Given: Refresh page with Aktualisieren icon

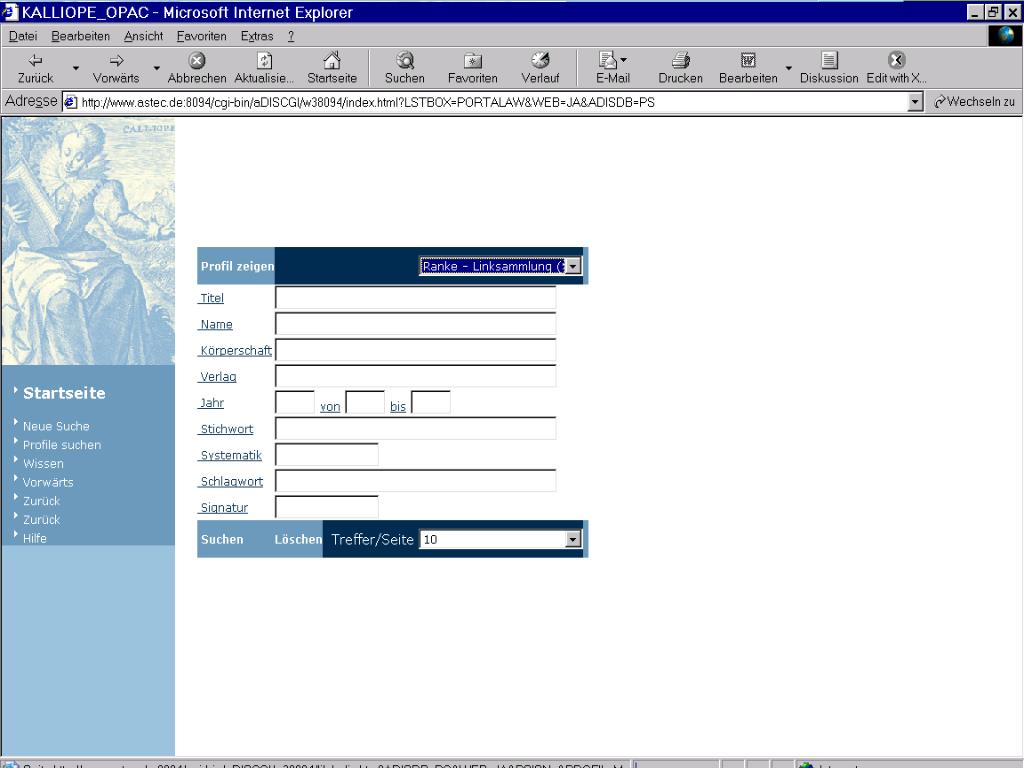Looking at the screenshot, I should click(264, 61).
